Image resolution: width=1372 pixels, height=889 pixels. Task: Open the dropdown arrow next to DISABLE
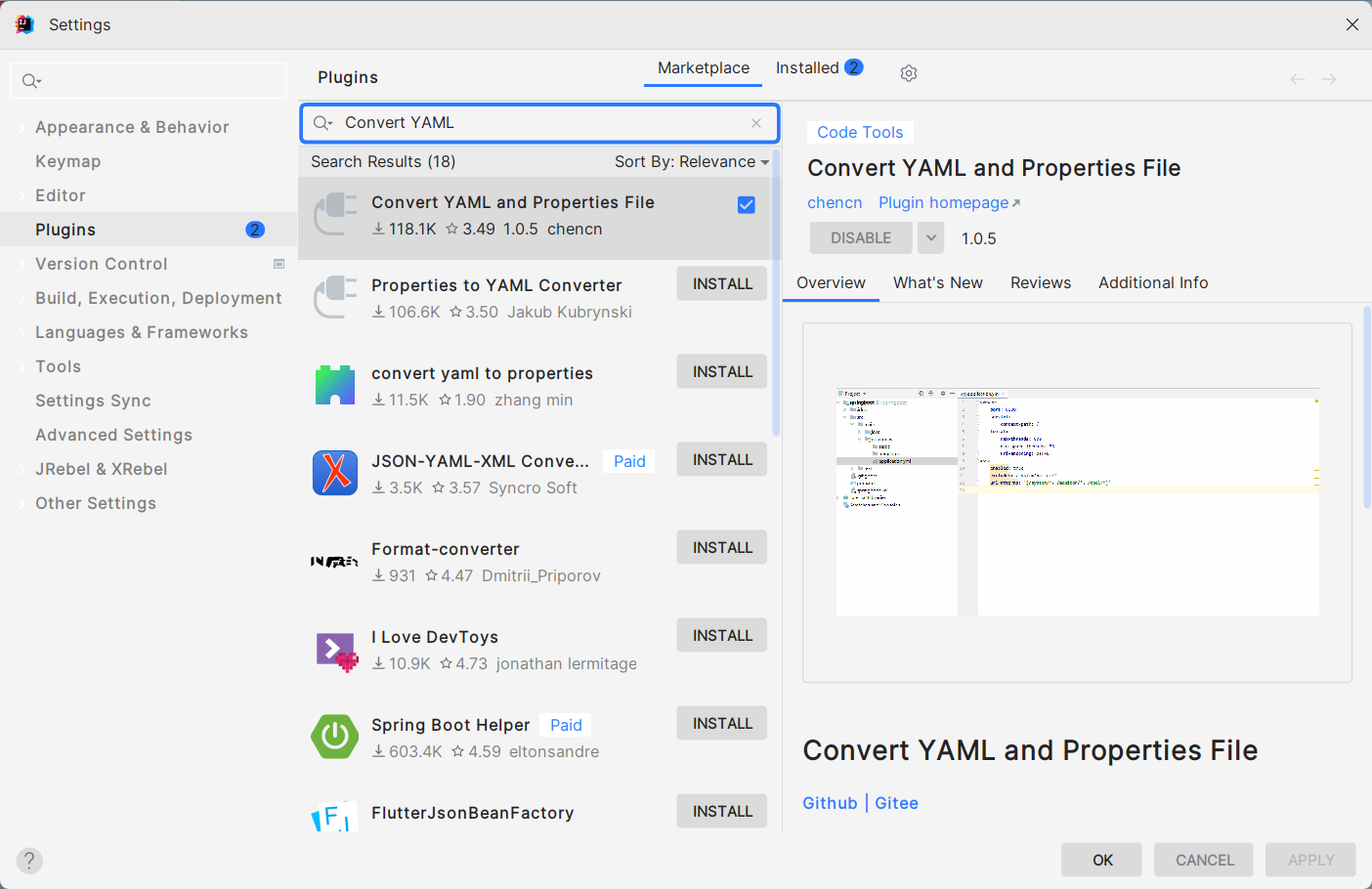coord(931,237)
